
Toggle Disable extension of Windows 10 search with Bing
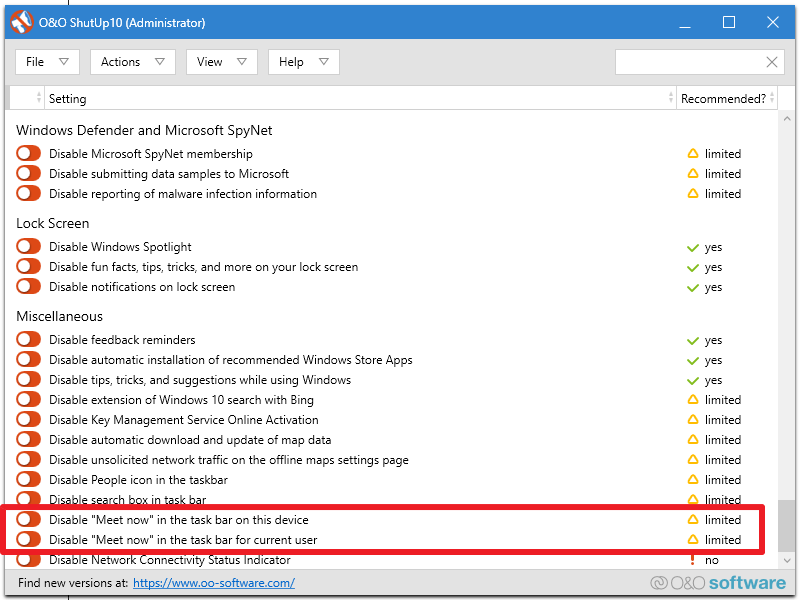pos(28,399)
